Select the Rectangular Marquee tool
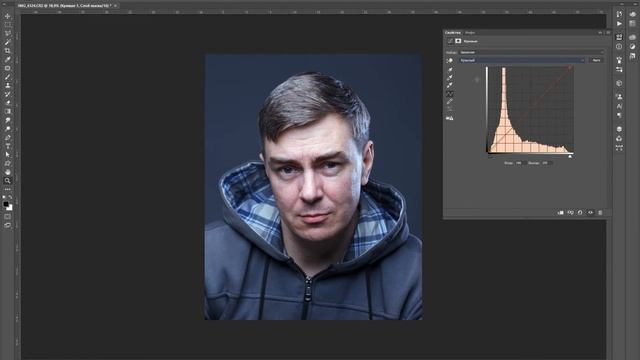This screenshot has width=640, height=360. (7, 25)
